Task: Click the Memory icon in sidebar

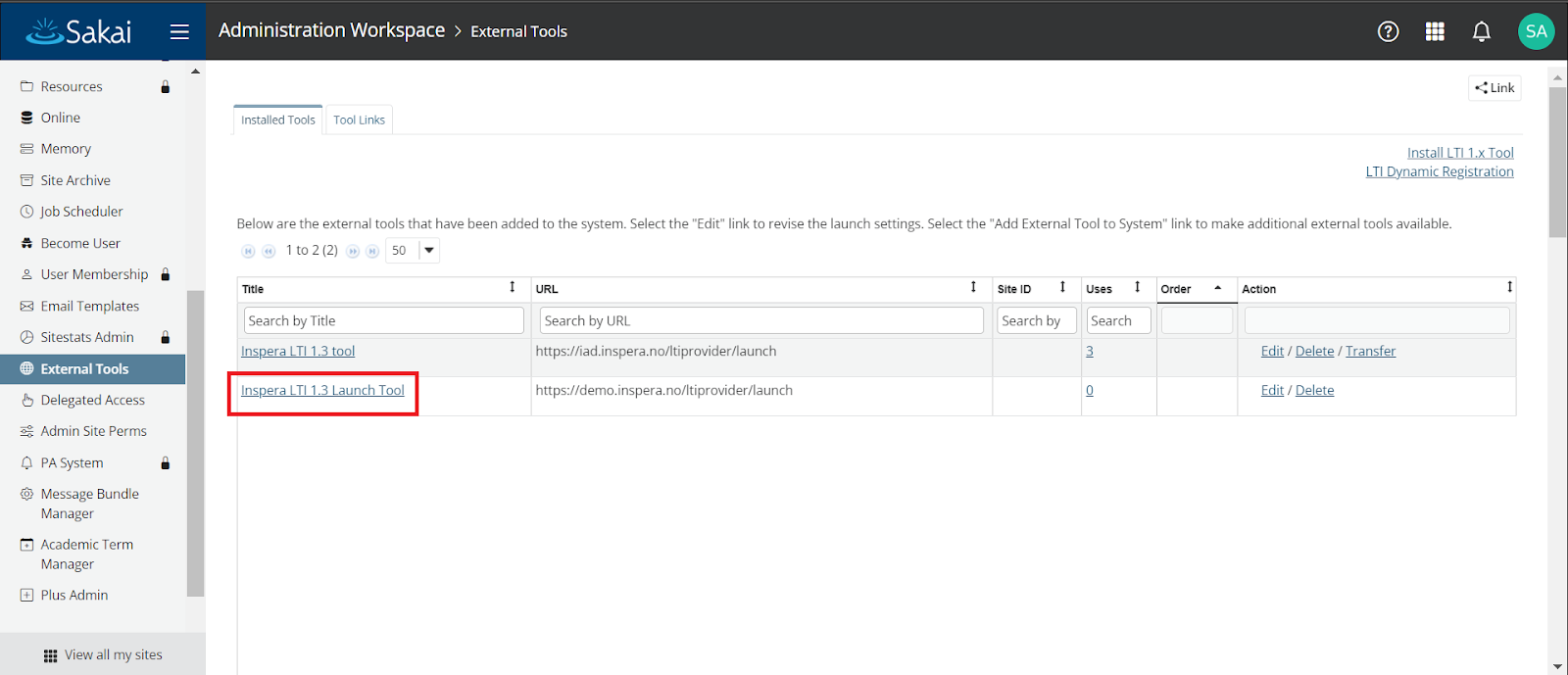Action: [26, 149]
